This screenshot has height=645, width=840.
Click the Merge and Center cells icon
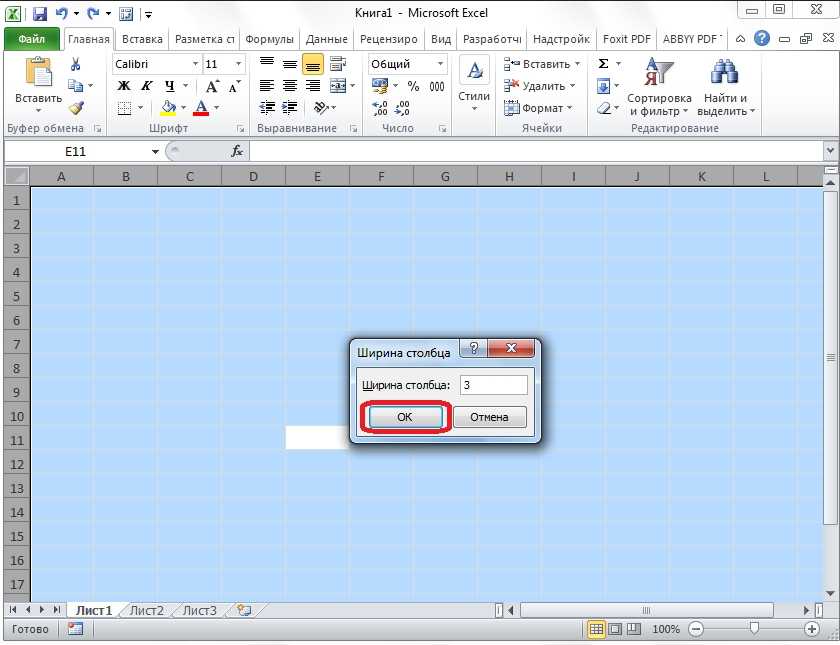pos(337,86)
